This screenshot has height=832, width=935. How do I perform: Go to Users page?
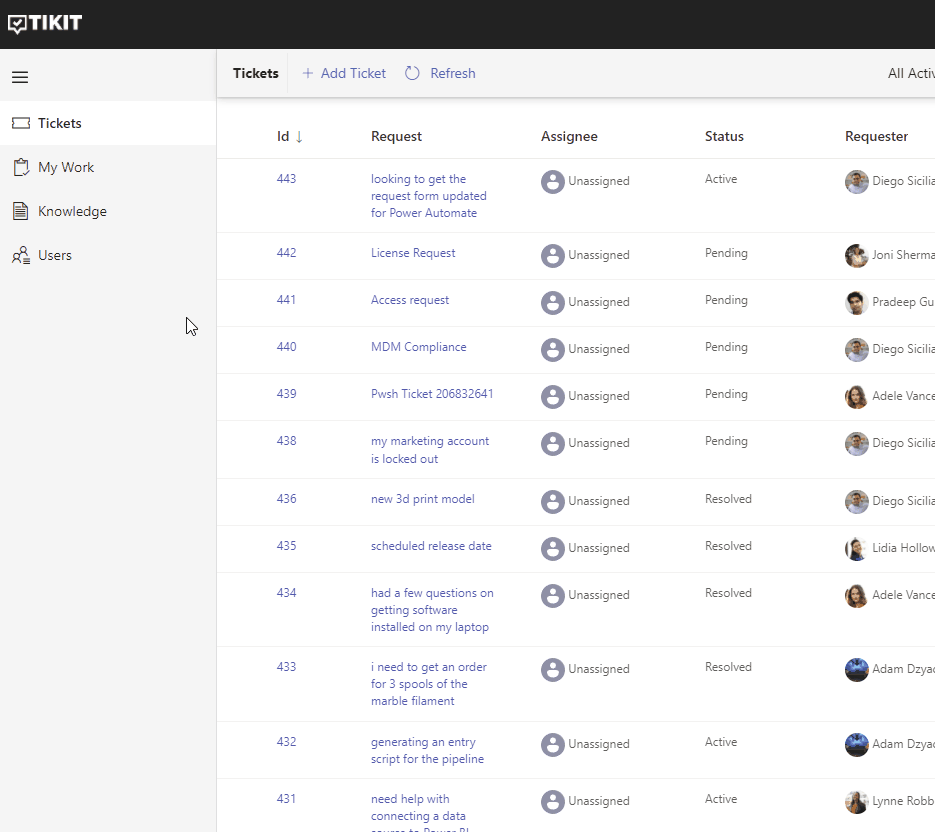pyautogui.click(x=55, y=255)
